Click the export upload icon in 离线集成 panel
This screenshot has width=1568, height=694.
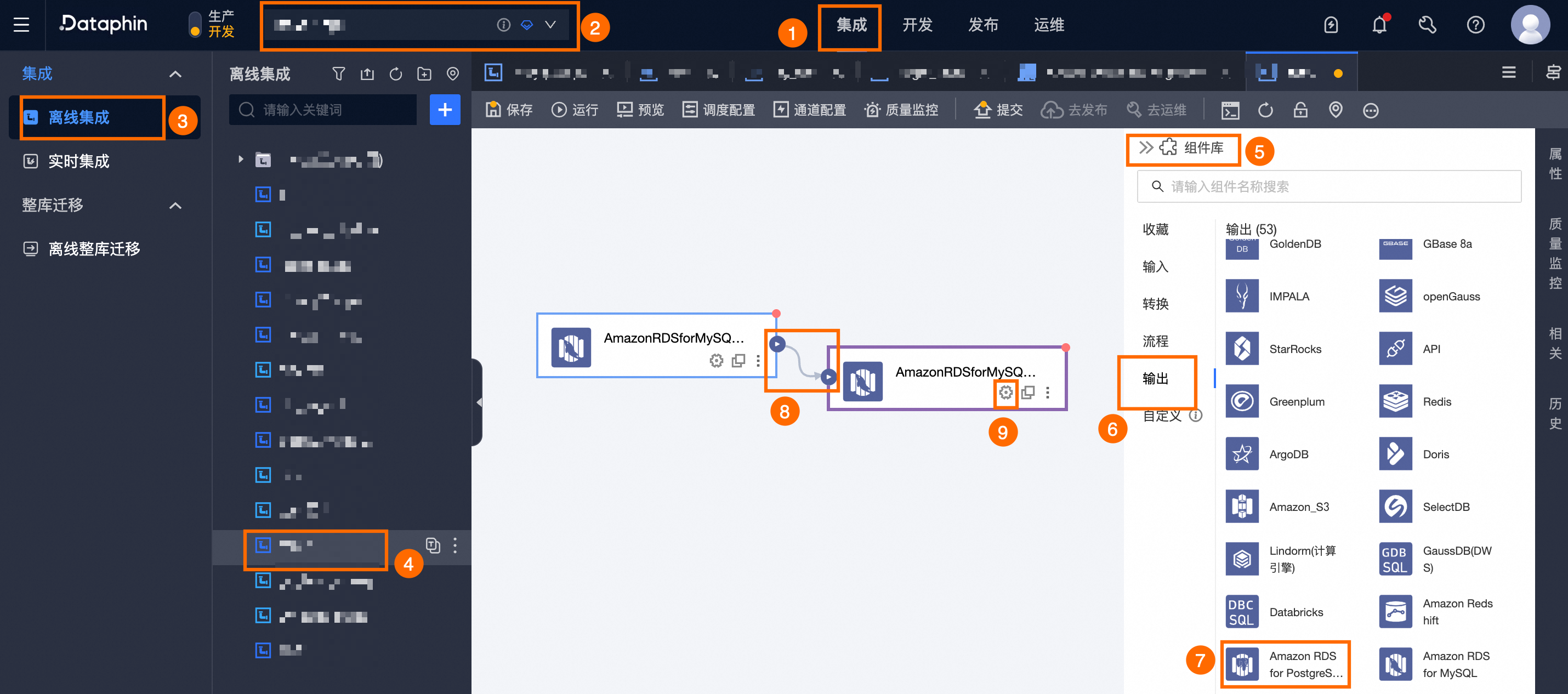click(367, 74)
